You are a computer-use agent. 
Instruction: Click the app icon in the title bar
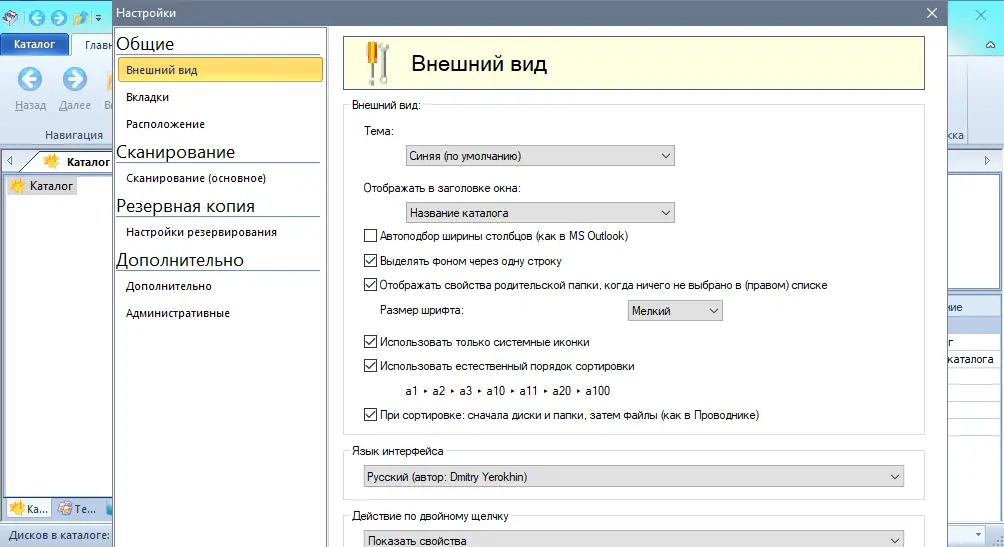tap(10, 17)
